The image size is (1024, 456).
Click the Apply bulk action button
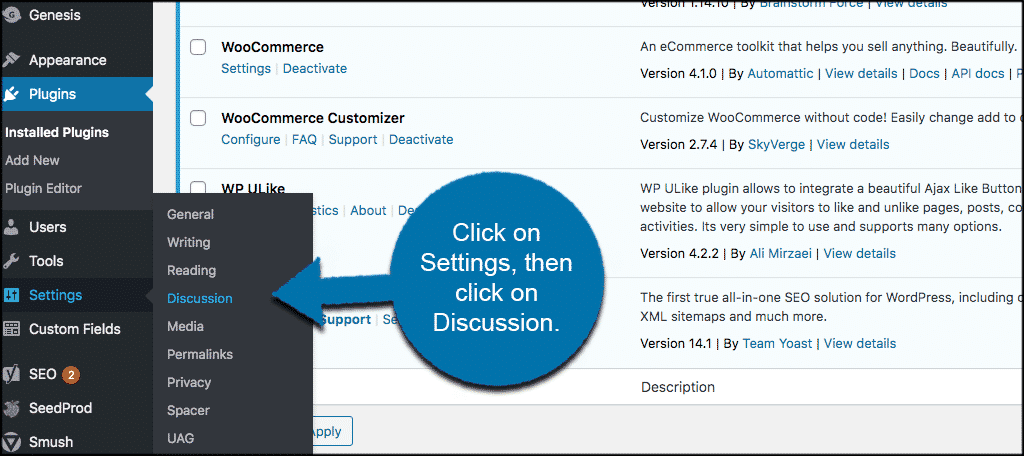click(x=333, y=432)
